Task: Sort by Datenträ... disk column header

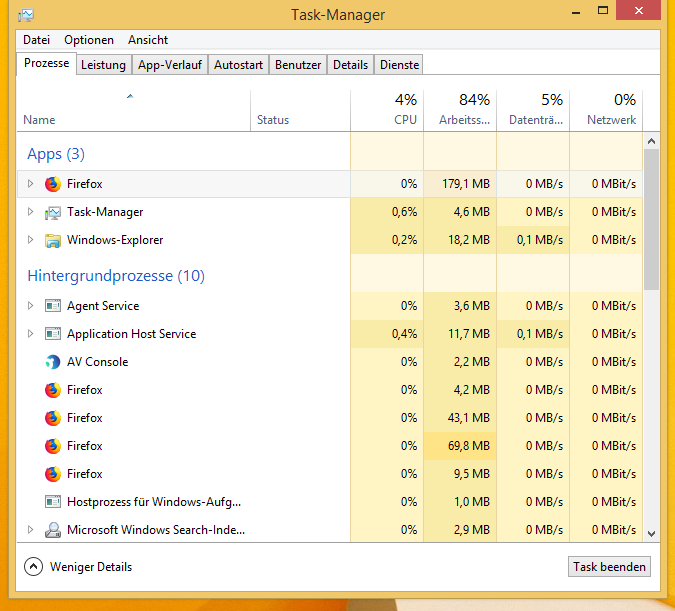Action: pyautogui.click(x=533, y=111)
